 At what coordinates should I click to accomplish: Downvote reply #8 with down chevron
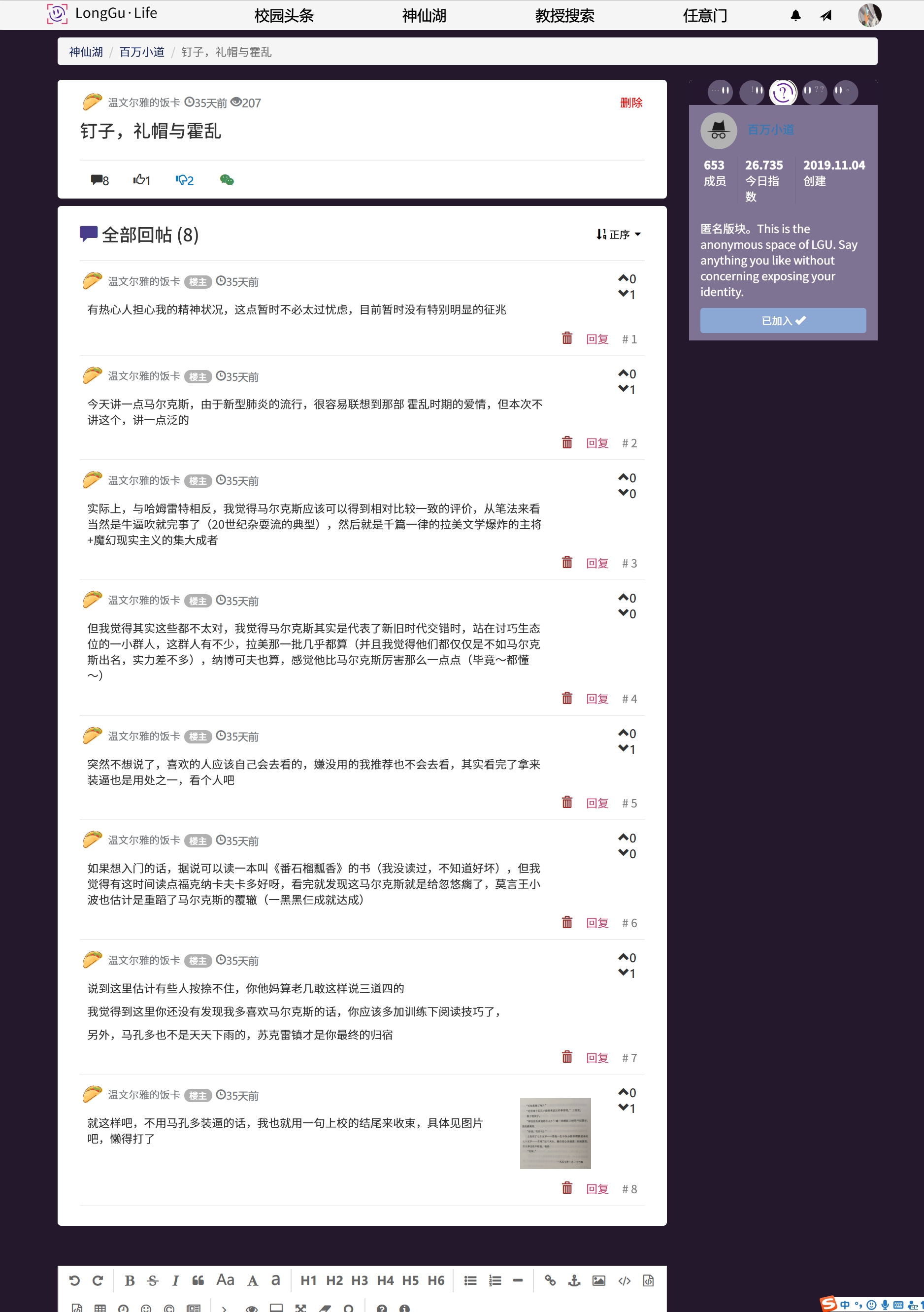(x=623, y=1108)
